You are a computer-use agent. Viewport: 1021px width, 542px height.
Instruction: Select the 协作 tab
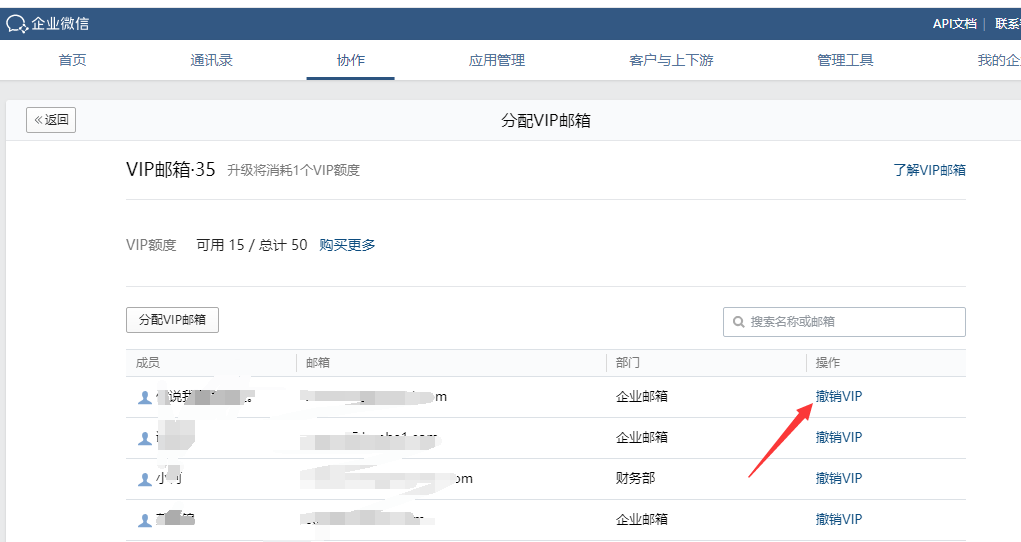350,60
